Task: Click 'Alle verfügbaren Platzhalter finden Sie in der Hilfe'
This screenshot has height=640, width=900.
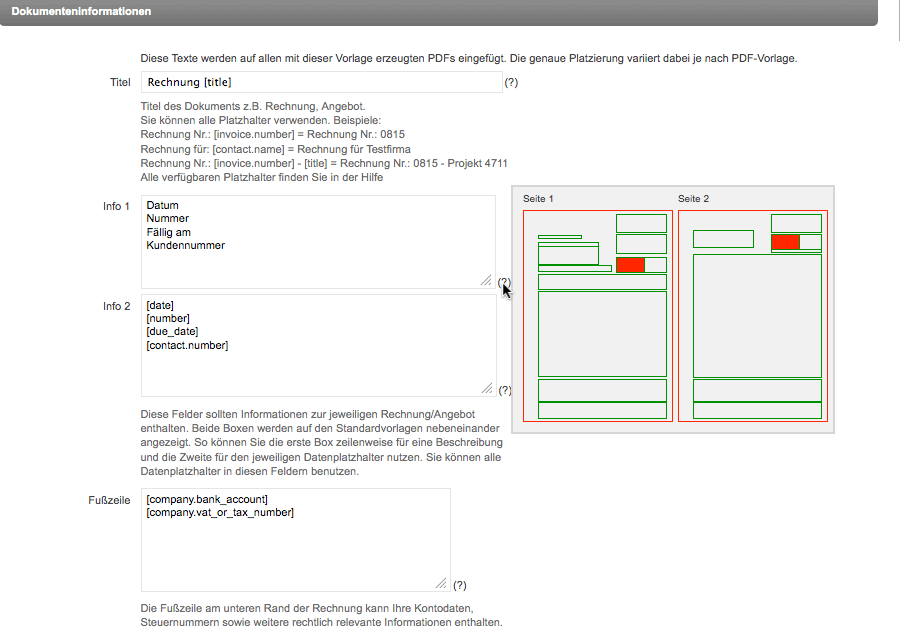Action: coord(262,177)
